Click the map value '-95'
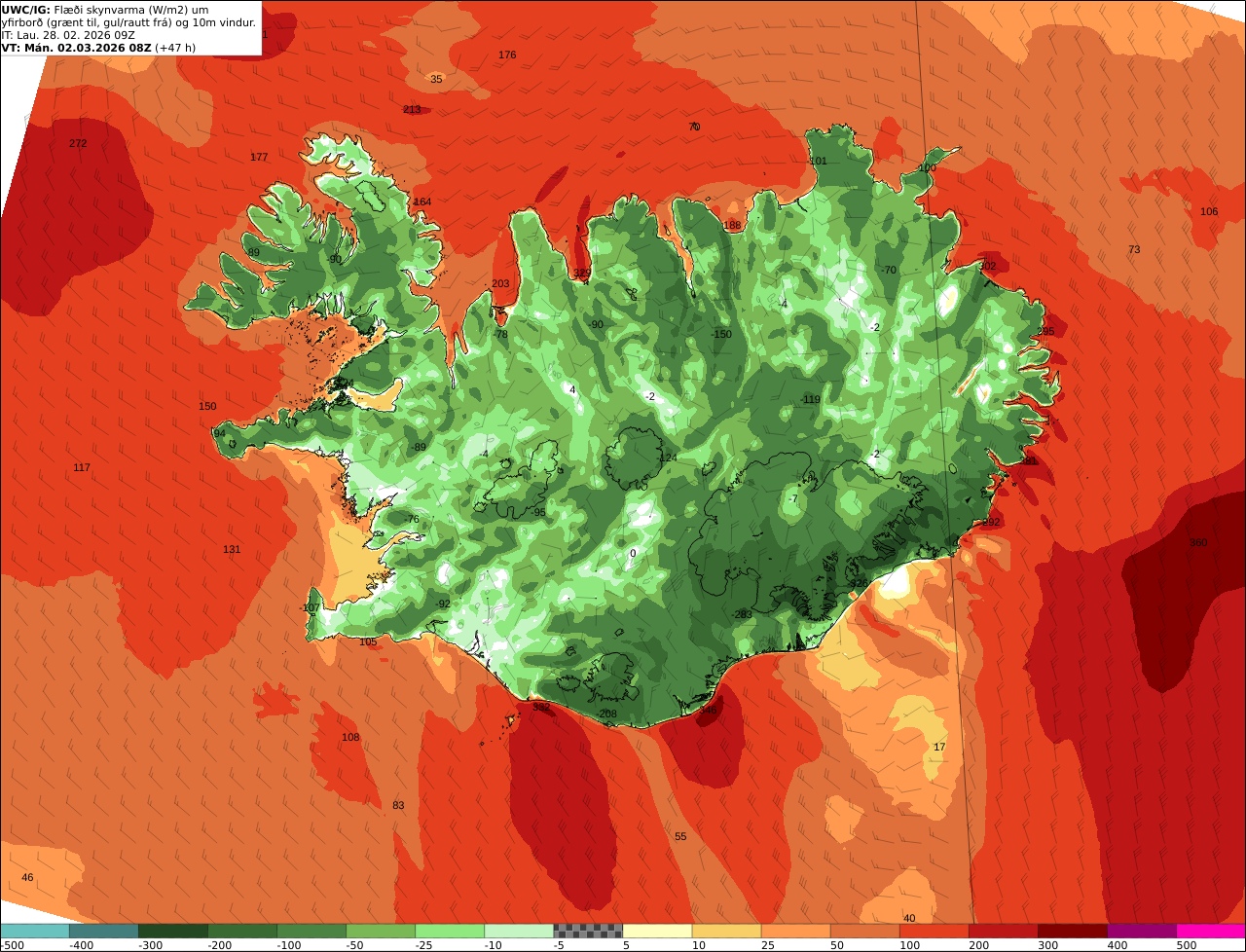 tap(538, 513)
